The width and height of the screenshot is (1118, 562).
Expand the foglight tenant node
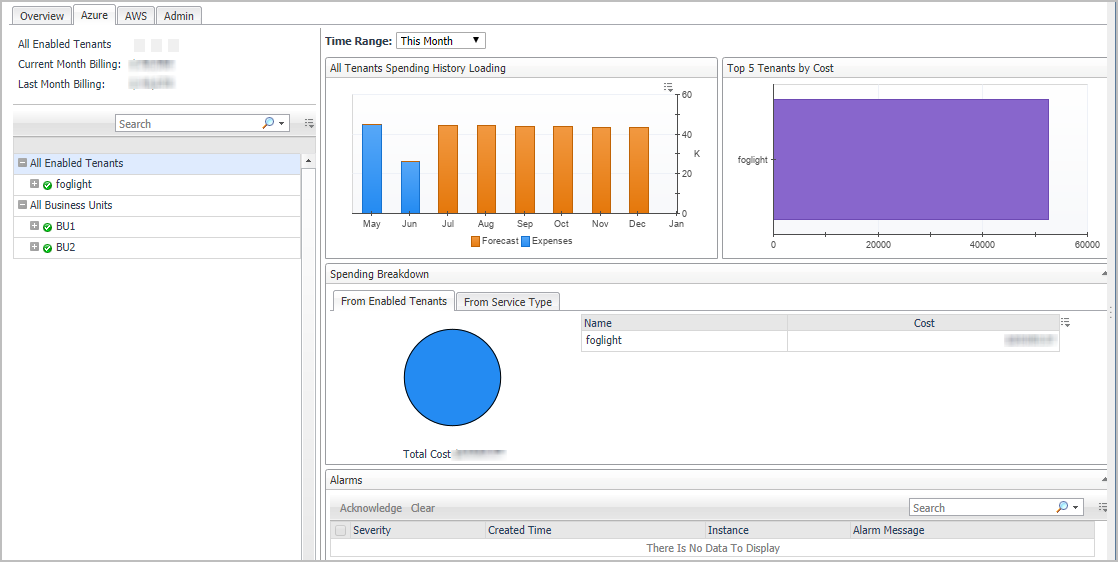(x=35, y=184)
